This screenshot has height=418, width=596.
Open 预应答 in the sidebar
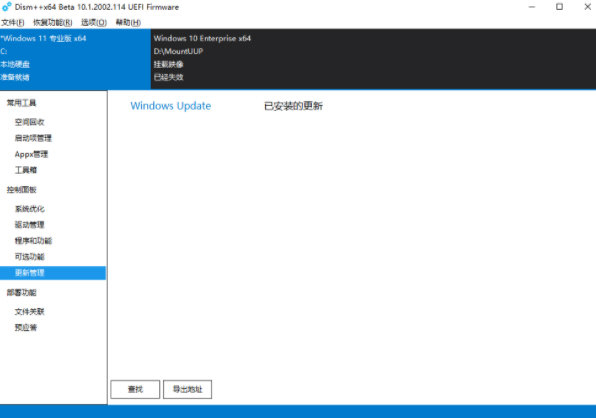[x=26, y=328]
